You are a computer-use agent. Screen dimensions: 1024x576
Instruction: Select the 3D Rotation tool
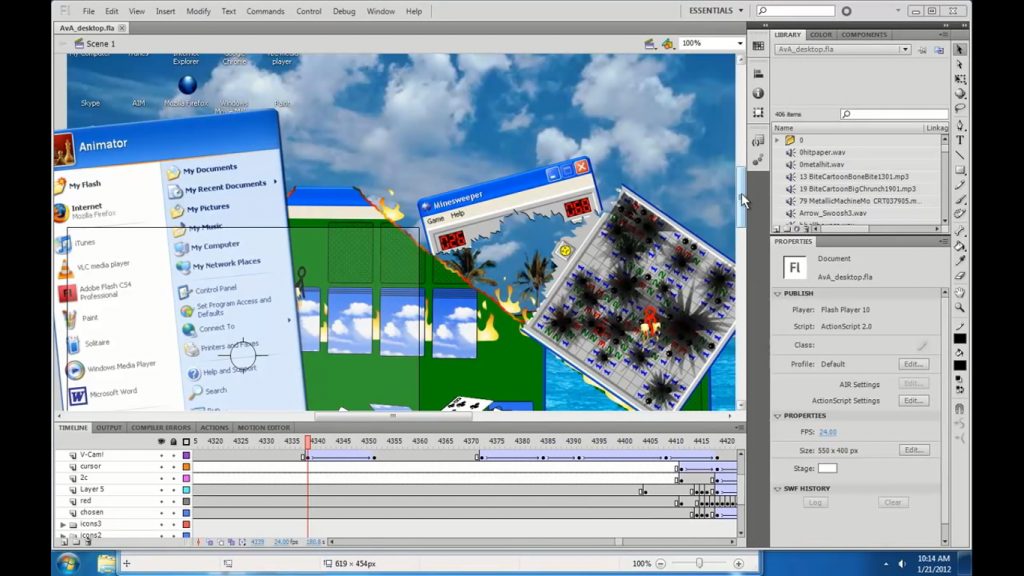pyautogui.click(x=959, y=94)
